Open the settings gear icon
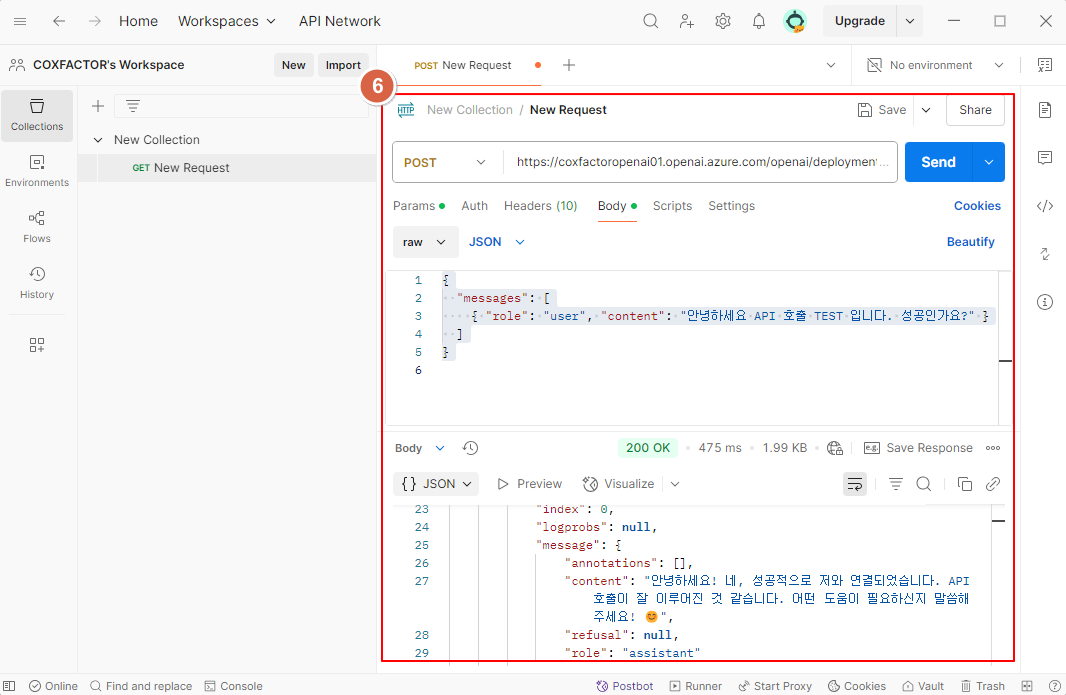Viewport: 1066px width, 695px height. point(723,21)
